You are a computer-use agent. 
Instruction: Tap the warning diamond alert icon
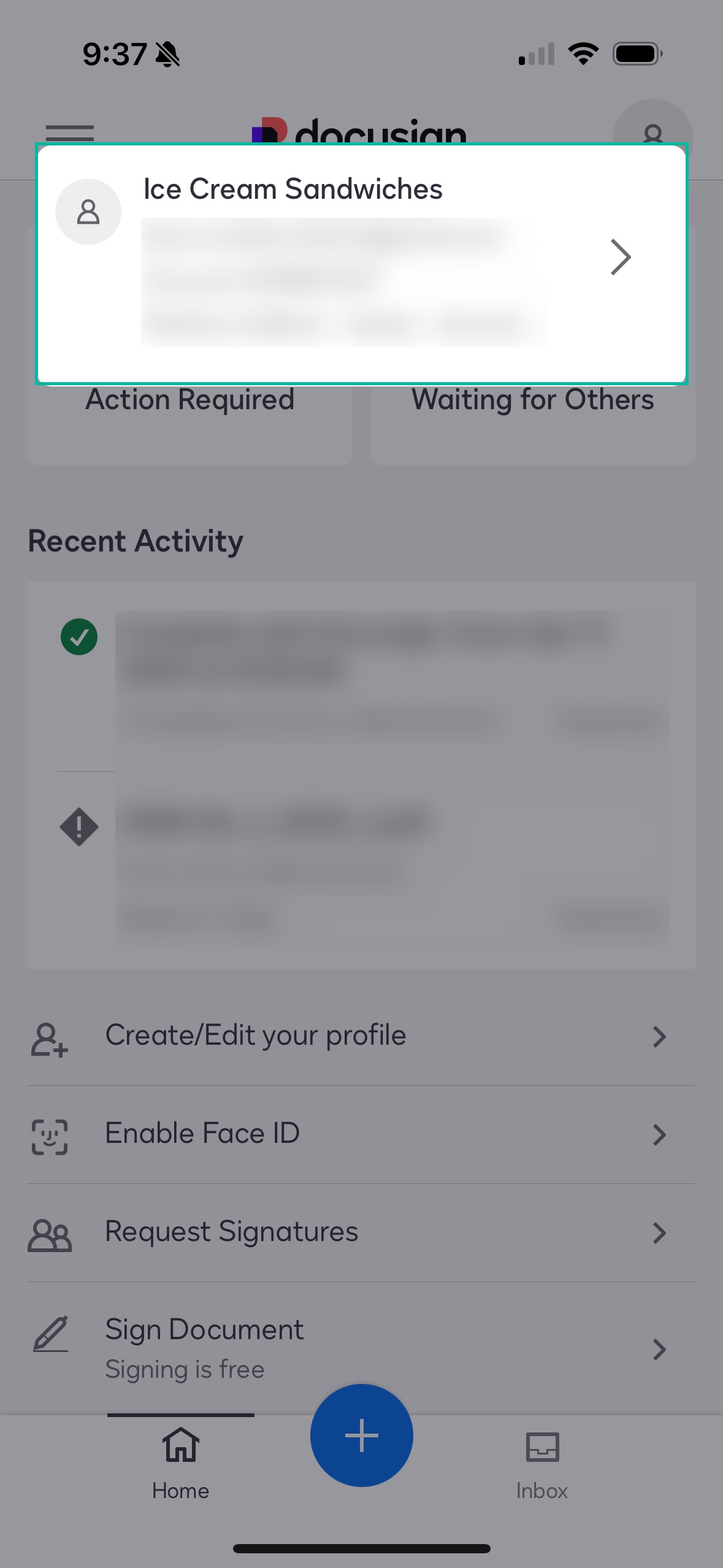point(79,827)
